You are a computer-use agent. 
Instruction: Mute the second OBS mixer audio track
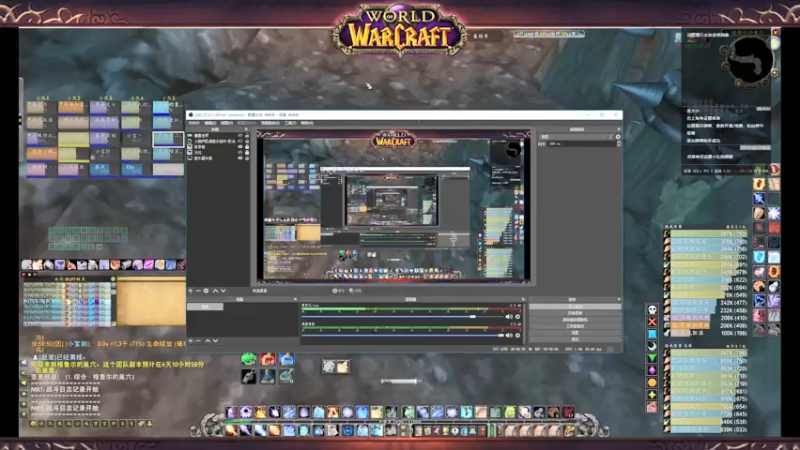[x=509, y=335]
